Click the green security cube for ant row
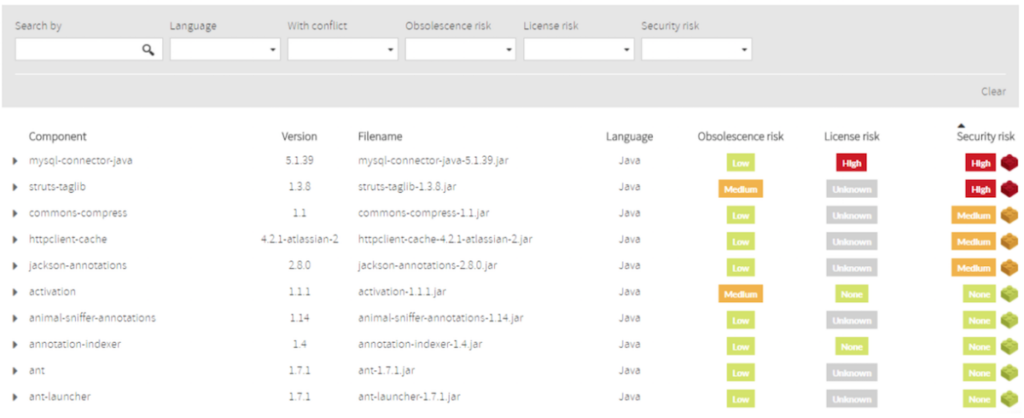Viewport: 1024px width, 418px height. click(x=1009, y=372)
